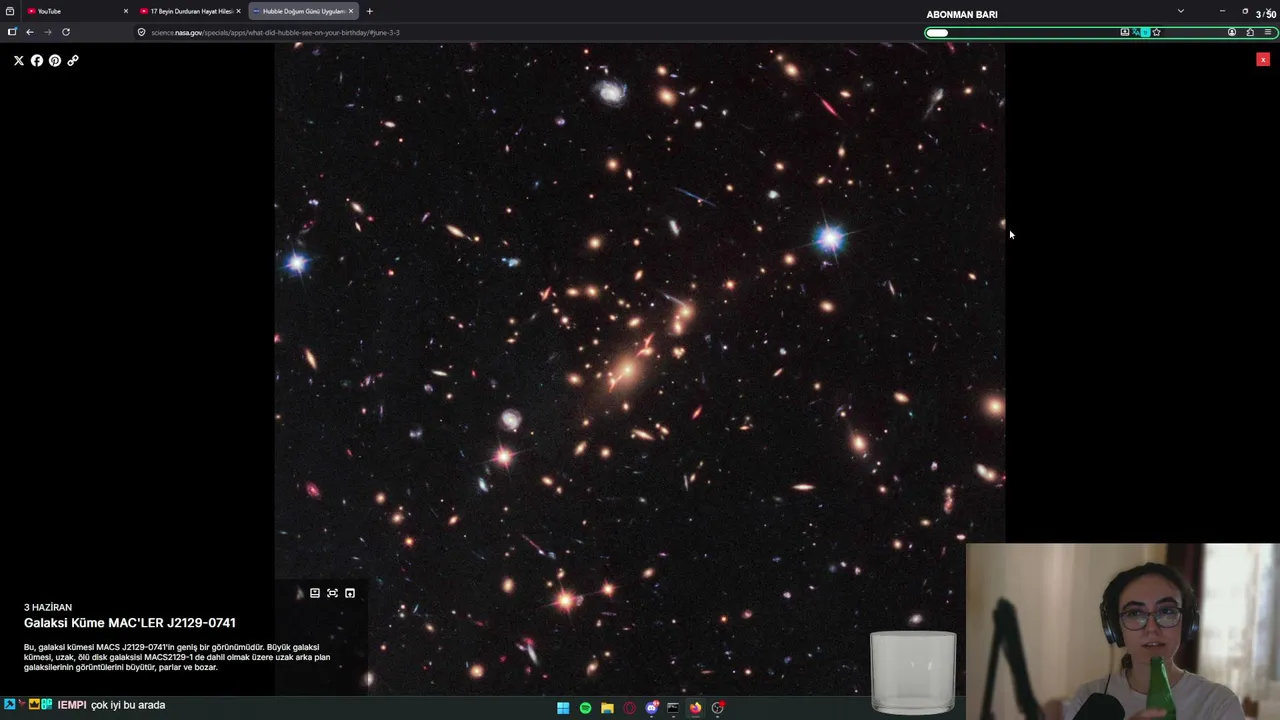Bookmark this page with the star icon

coord(1157,32)
